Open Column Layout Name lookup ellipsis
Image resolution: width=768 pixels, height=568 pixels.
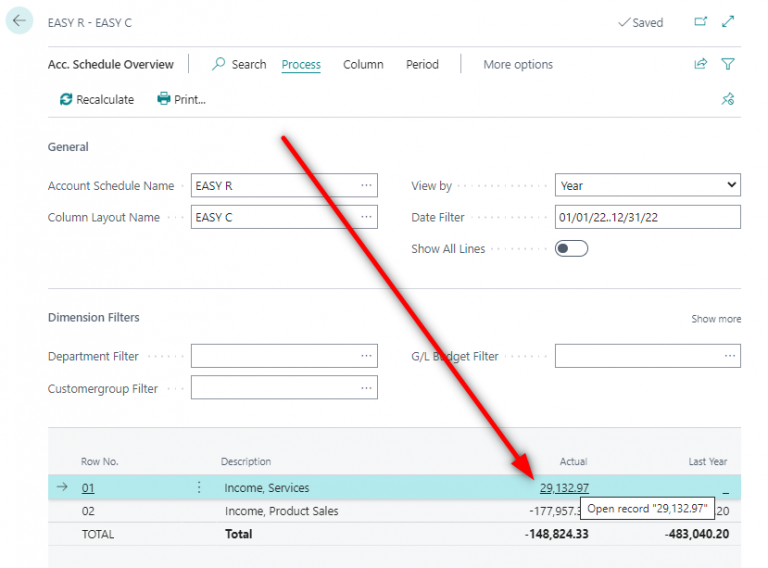click(x=366, y=217)
